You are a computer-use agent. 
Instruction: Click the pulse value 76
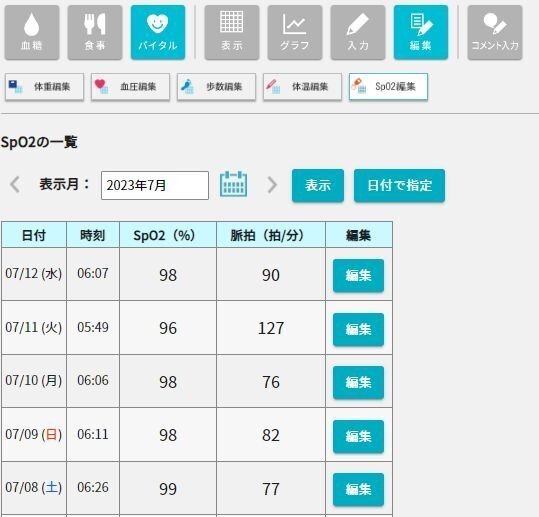(271, 382)
